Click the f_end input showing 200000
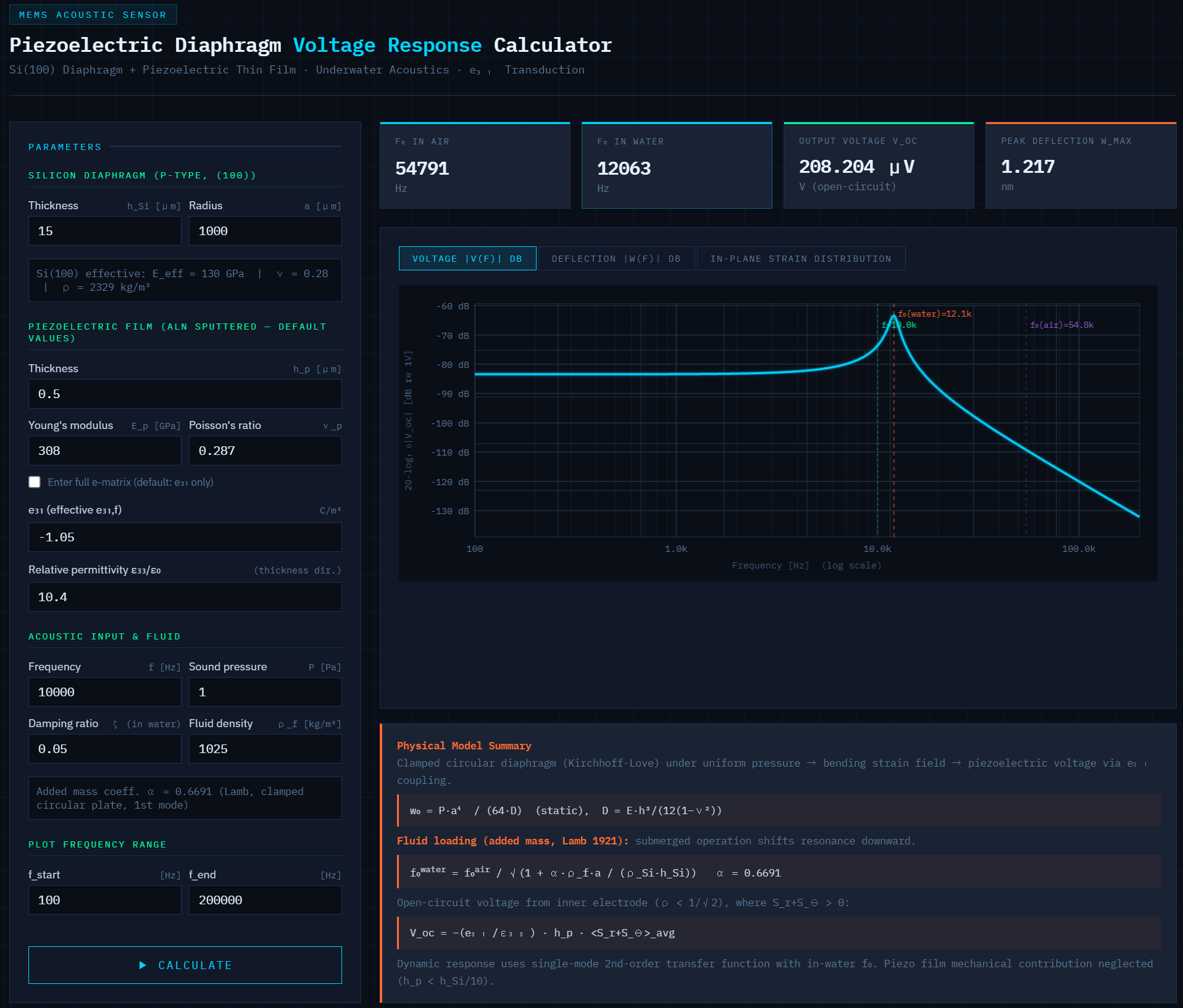 (x=265, y=900)
